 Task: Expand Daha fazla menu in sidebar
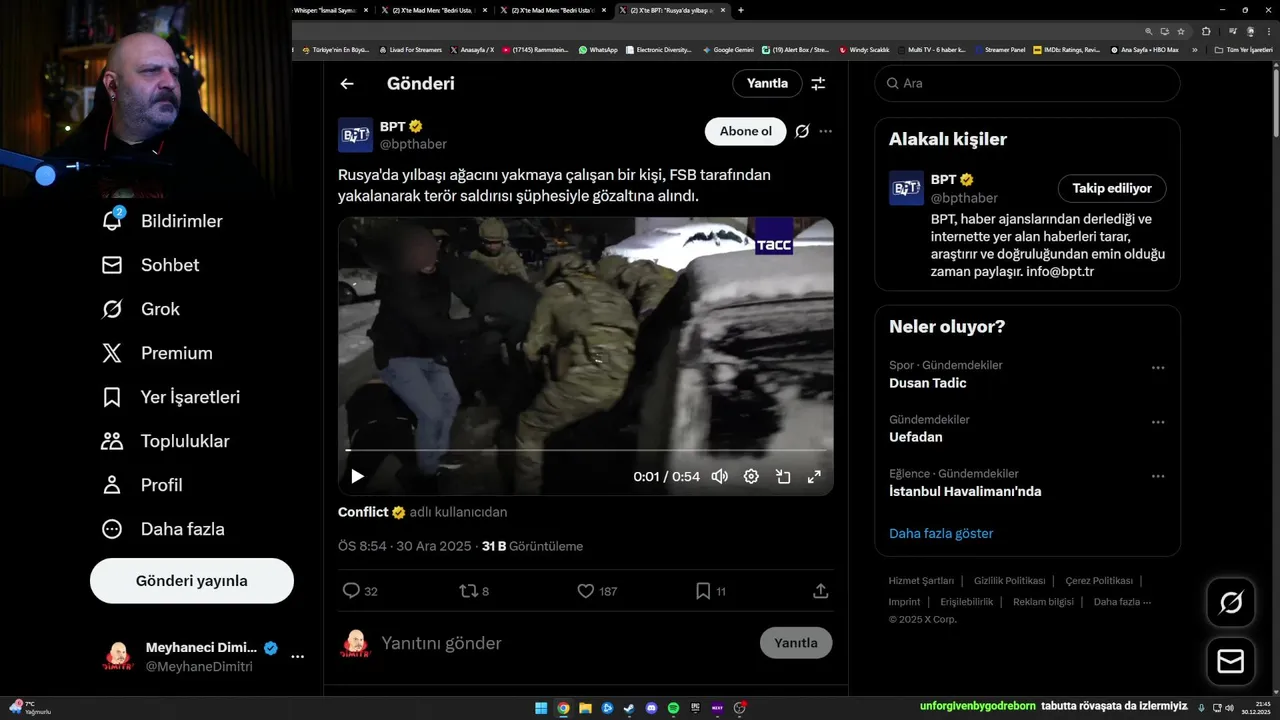click(163, 529)
